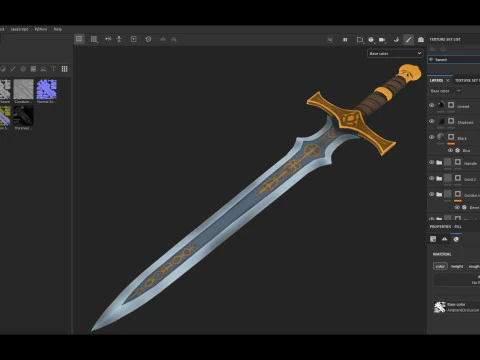The width and height of the screenshot is (480, 360).
Task: Click the Blue effect snowflake icon
Action: [458, 150]
